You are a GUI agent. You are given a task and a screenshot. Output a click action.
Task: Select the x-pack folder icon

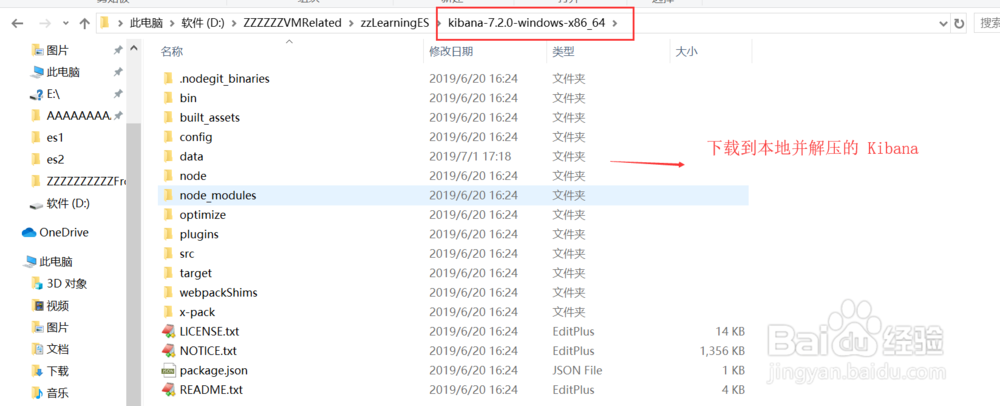(168, 312)
